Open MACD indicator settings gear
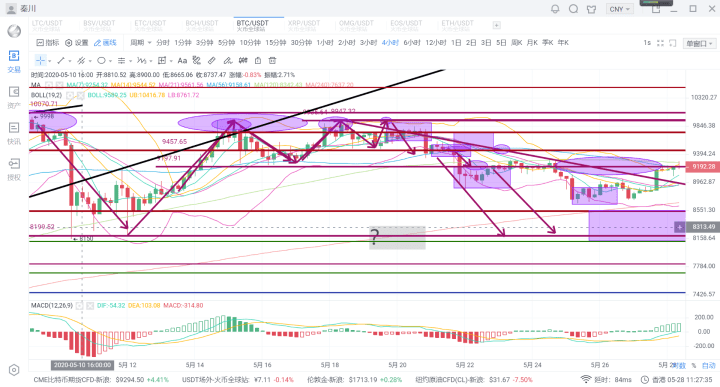The image size is (720, 387). tap(79, 305)
